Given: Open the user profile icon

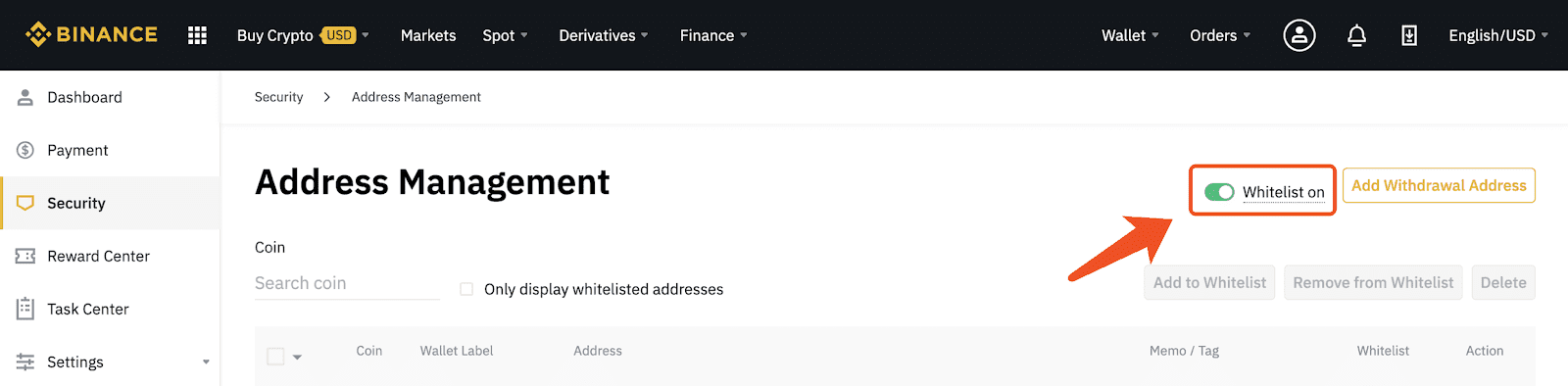Looking at the screenshot, I should pyautogui.click(x=1299, y=35).
